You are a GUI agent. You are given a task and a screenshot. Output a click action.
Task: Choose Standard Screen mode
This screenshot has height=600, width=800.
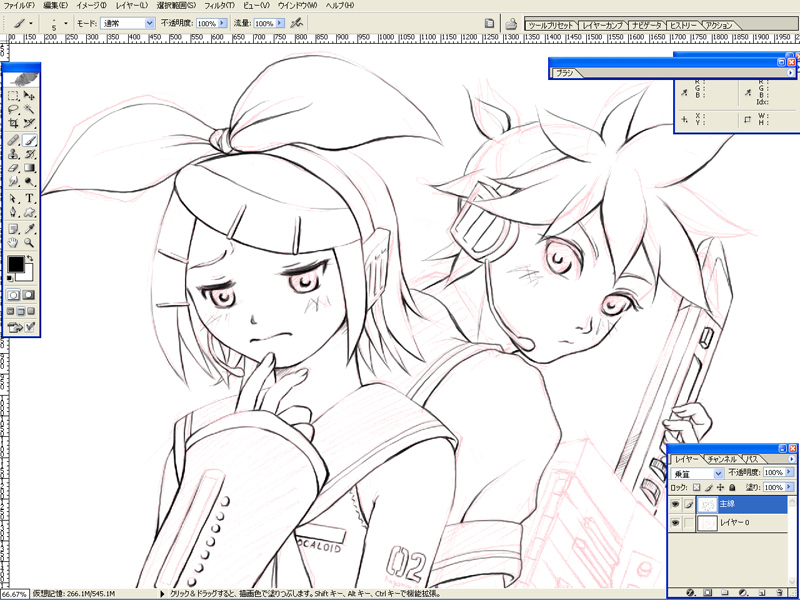coord(11,311)
